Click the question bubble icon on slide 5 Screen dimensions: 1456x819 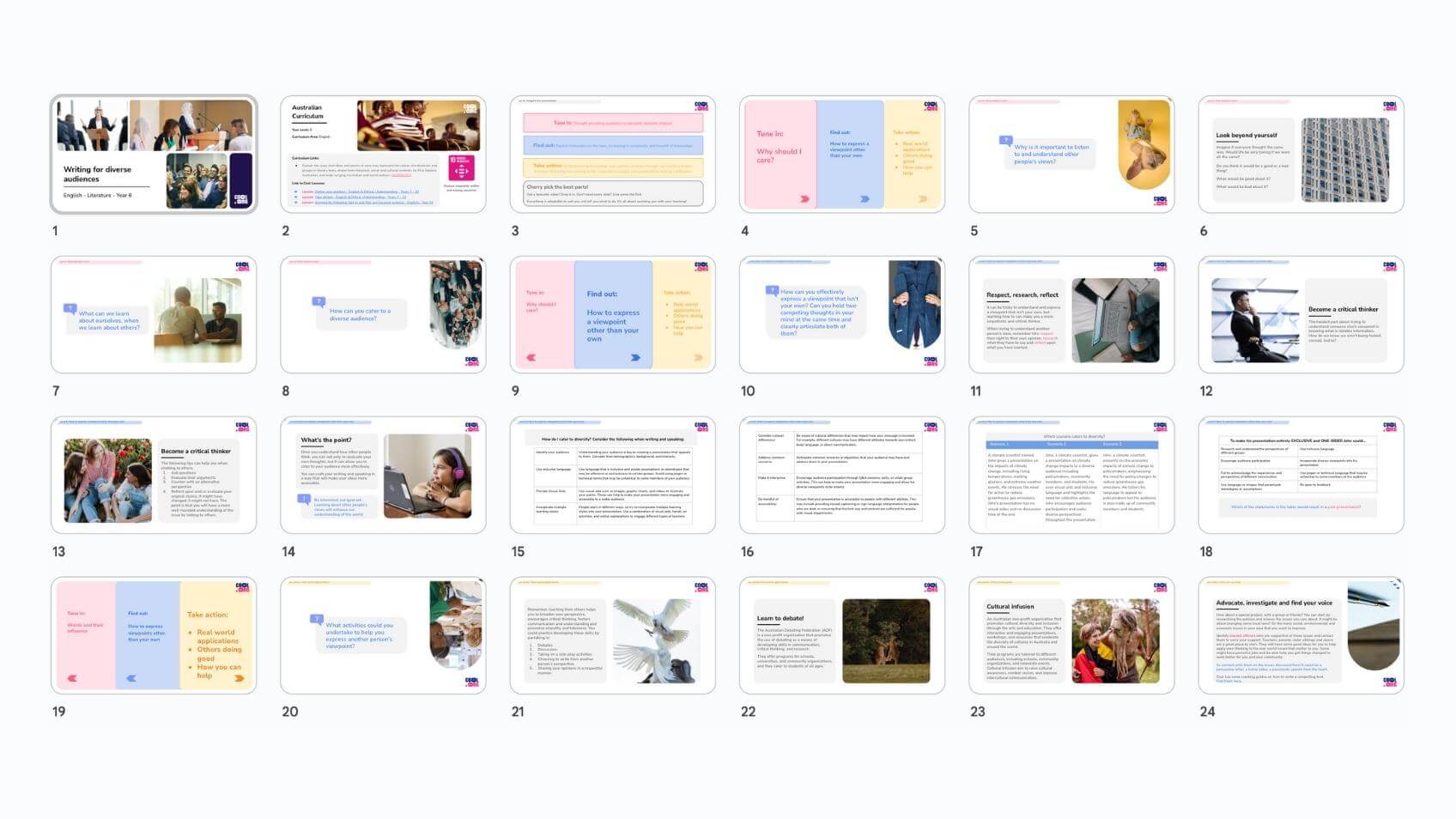[1005, 140]
